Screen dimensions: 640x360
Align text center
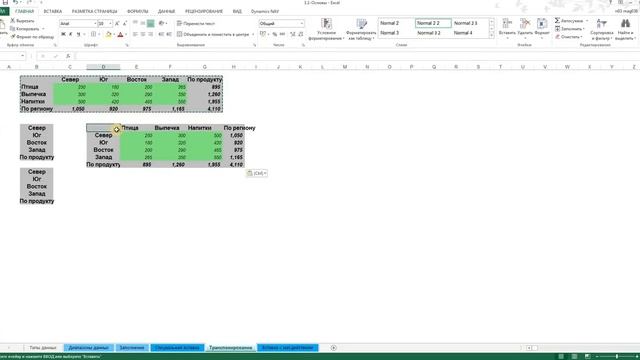point(143,34)
